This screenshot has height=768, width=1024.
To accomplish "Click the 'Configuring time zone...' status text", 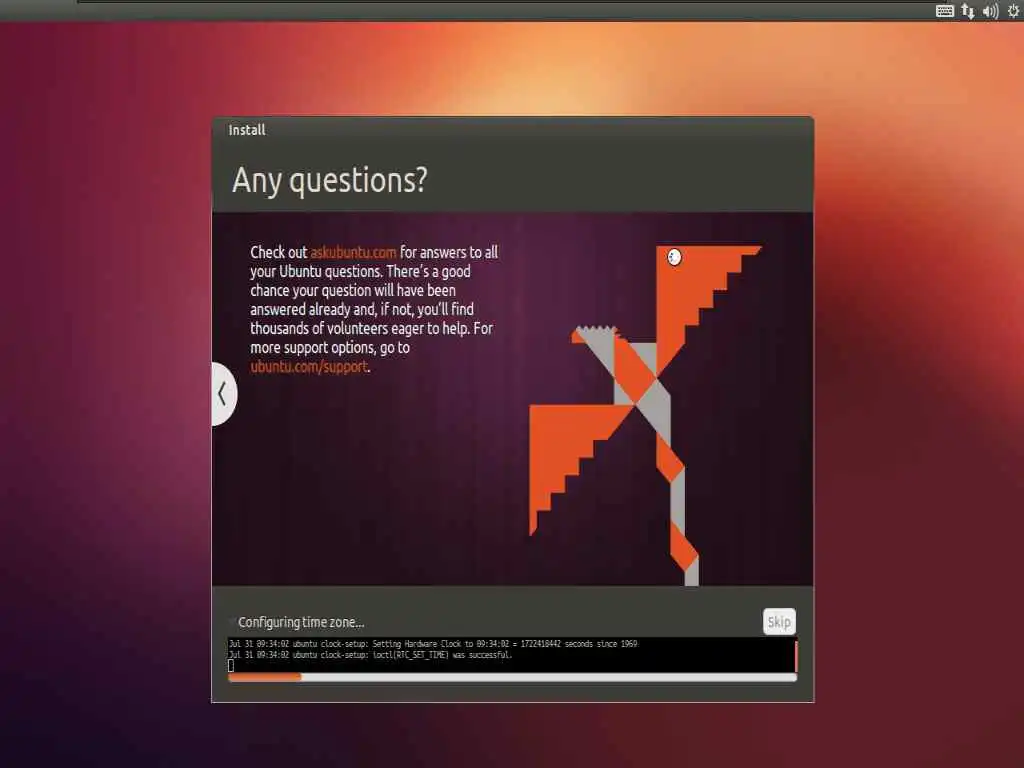I will tap(301, 622).
